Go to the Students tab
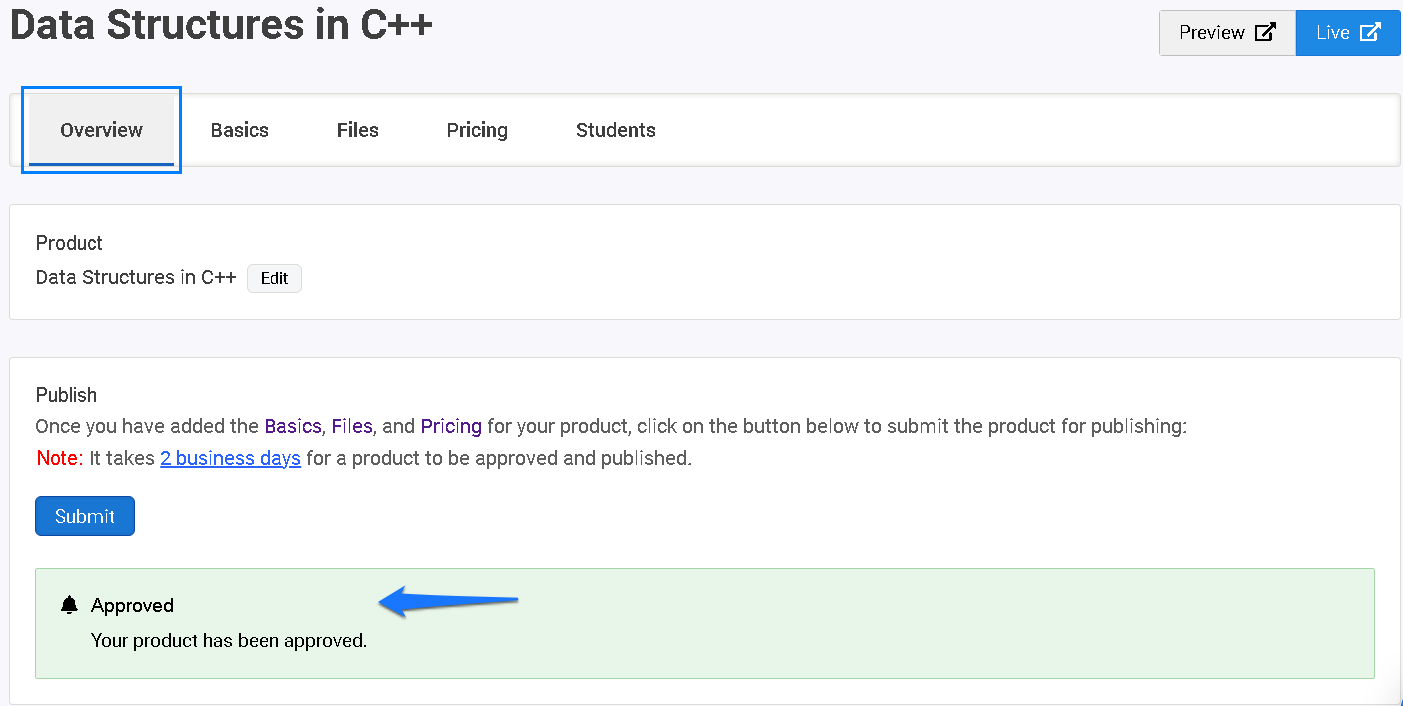Image resolution: width=1403 pixels, height=706 pixels. (616, 130)
